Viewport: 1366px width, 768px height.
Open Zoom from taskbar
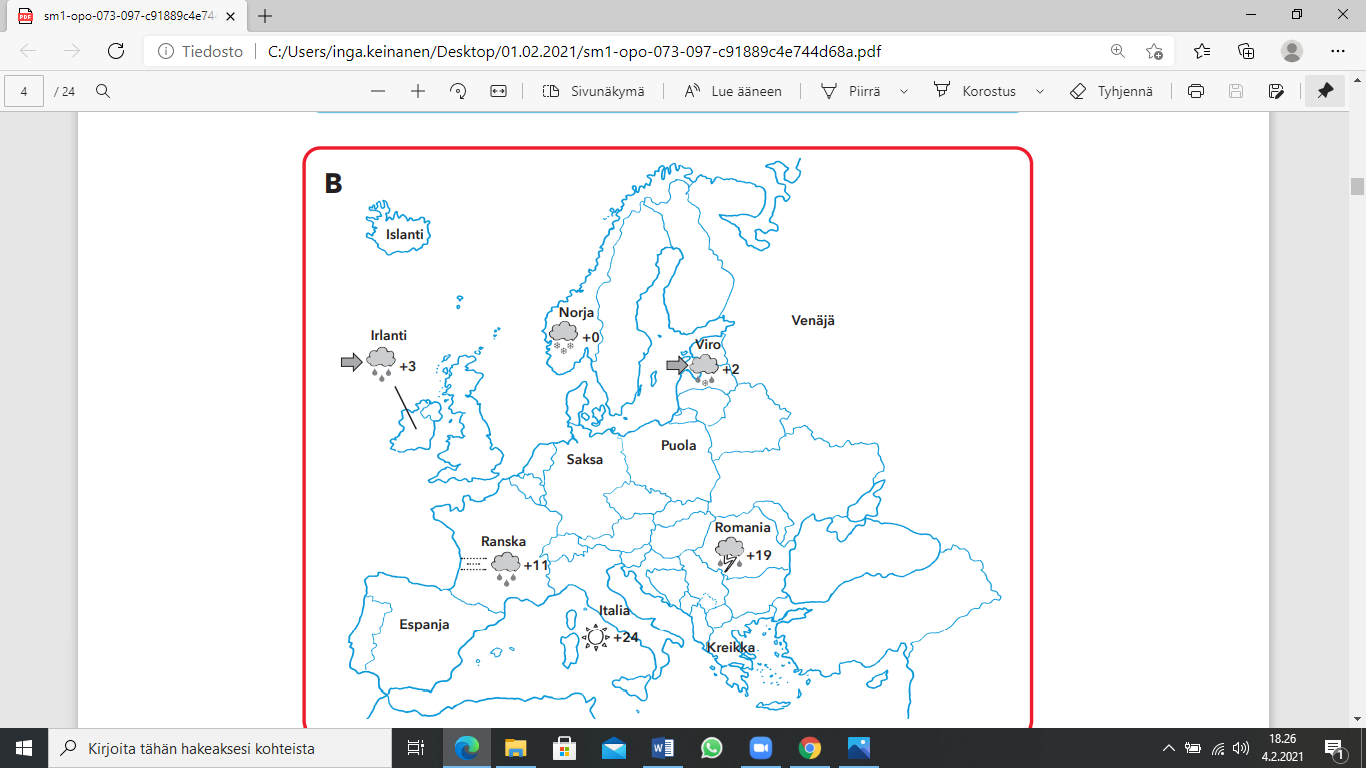761,748
